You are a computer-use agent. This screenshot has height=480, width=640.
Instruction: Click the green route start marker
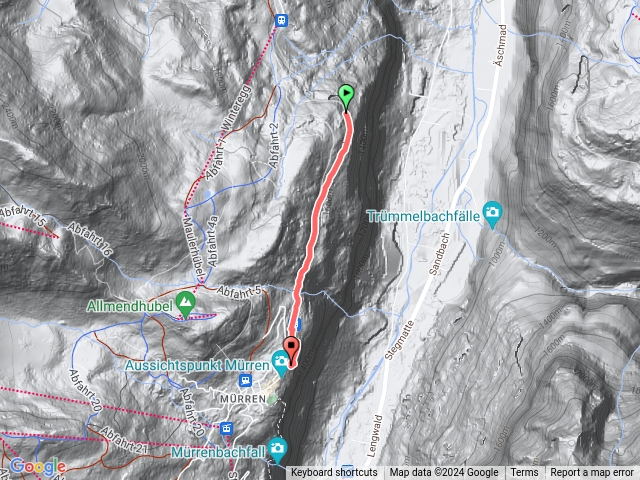pos(346,97)
